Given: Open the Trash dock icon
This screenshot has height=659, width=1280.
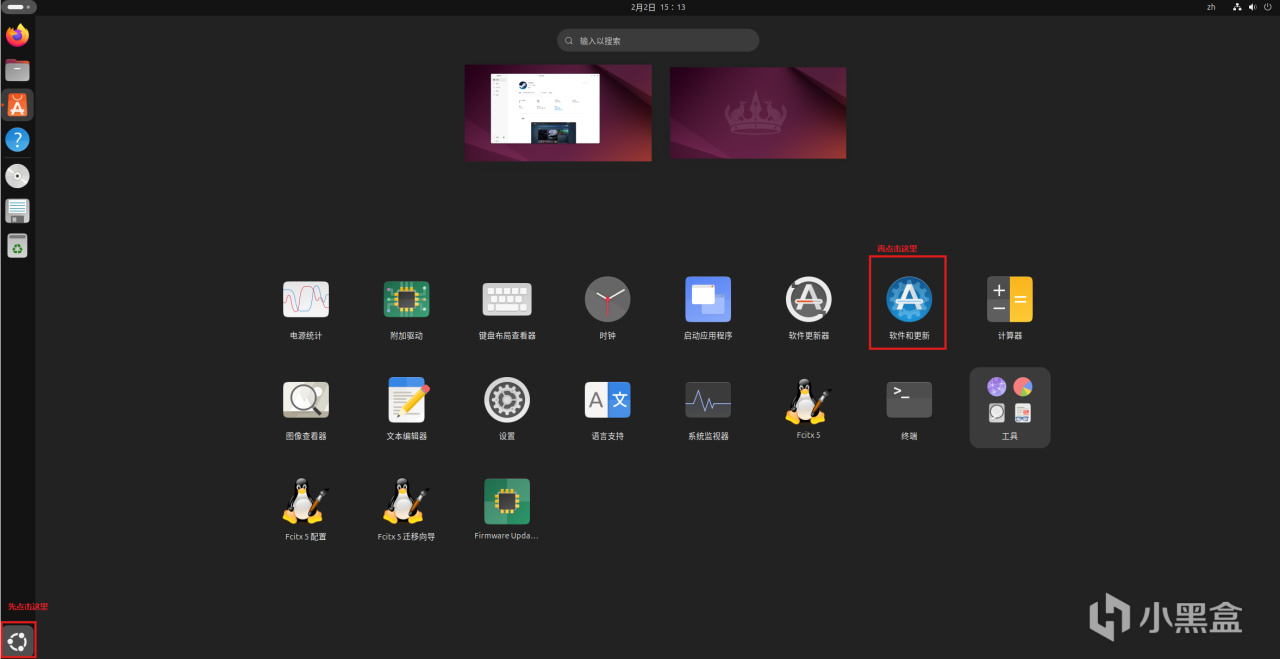Looking at the screenshot, I should (17, 245).
